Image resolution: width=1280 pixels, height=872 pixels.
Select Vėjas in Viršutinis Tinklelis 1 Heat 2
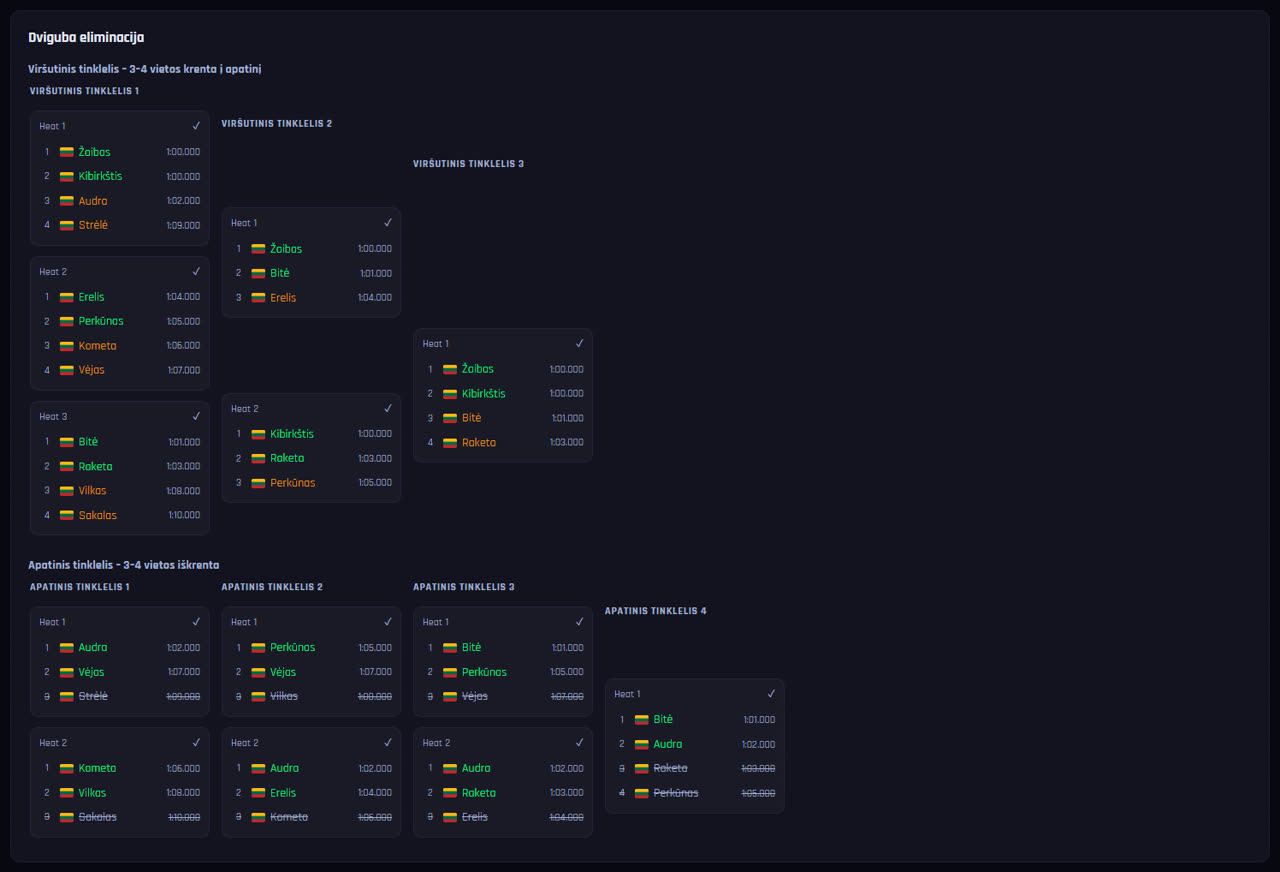92,370
